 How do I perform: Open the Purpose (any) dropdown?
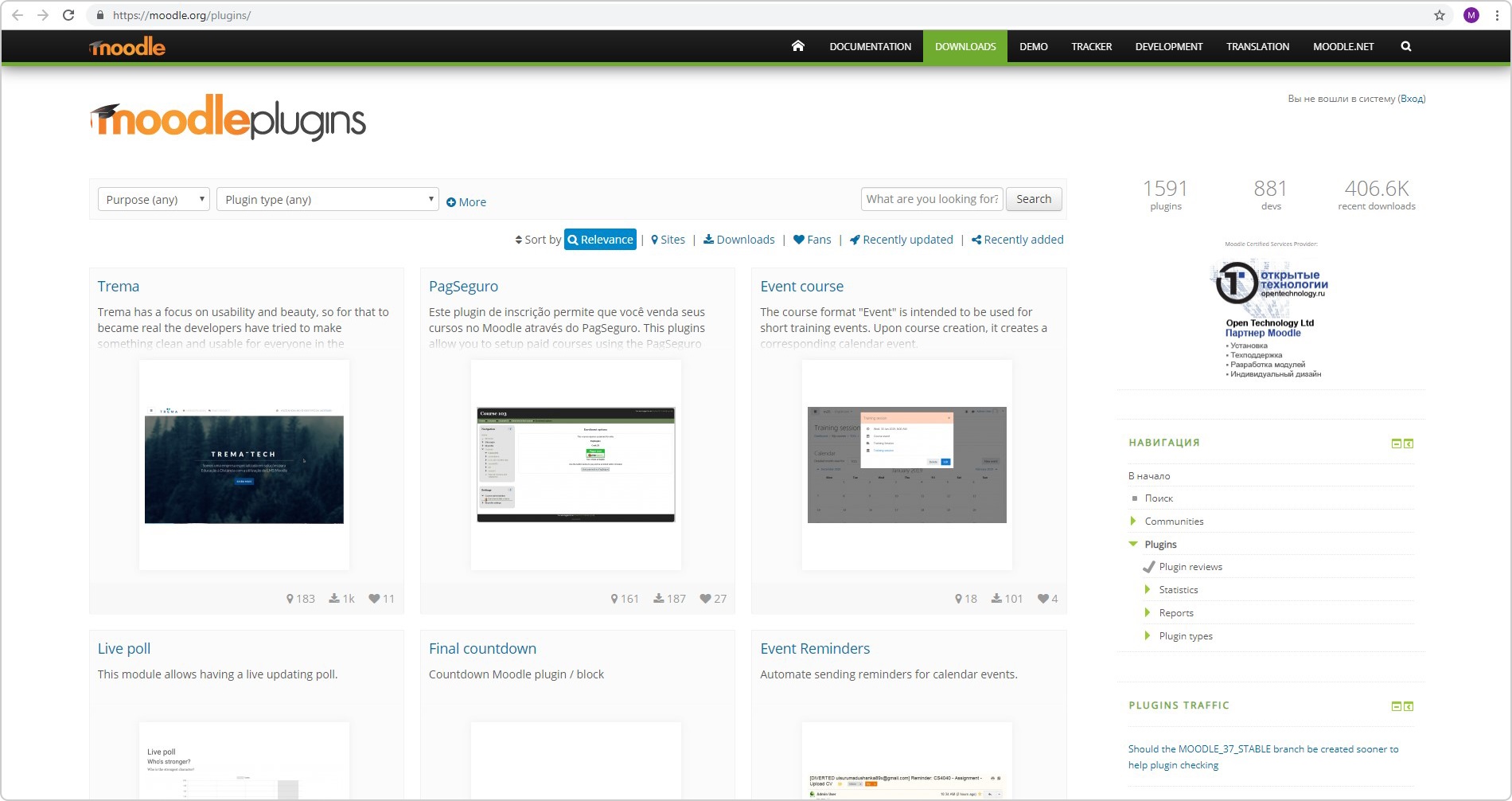[x=154, y=199]
